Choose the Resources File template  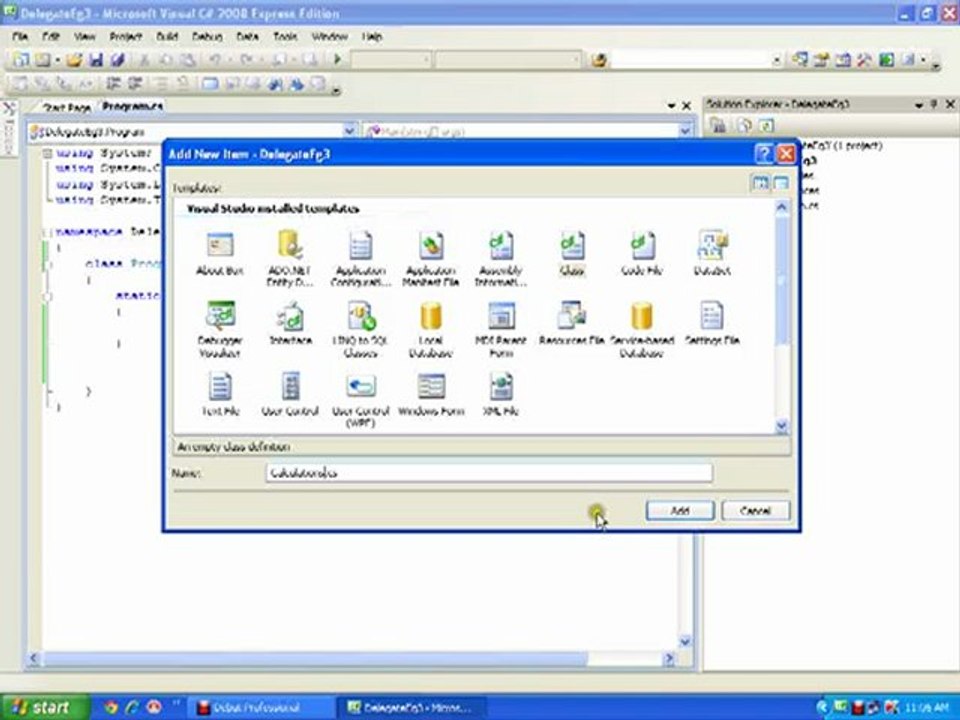pyautogui.click(x=571, y=323)
